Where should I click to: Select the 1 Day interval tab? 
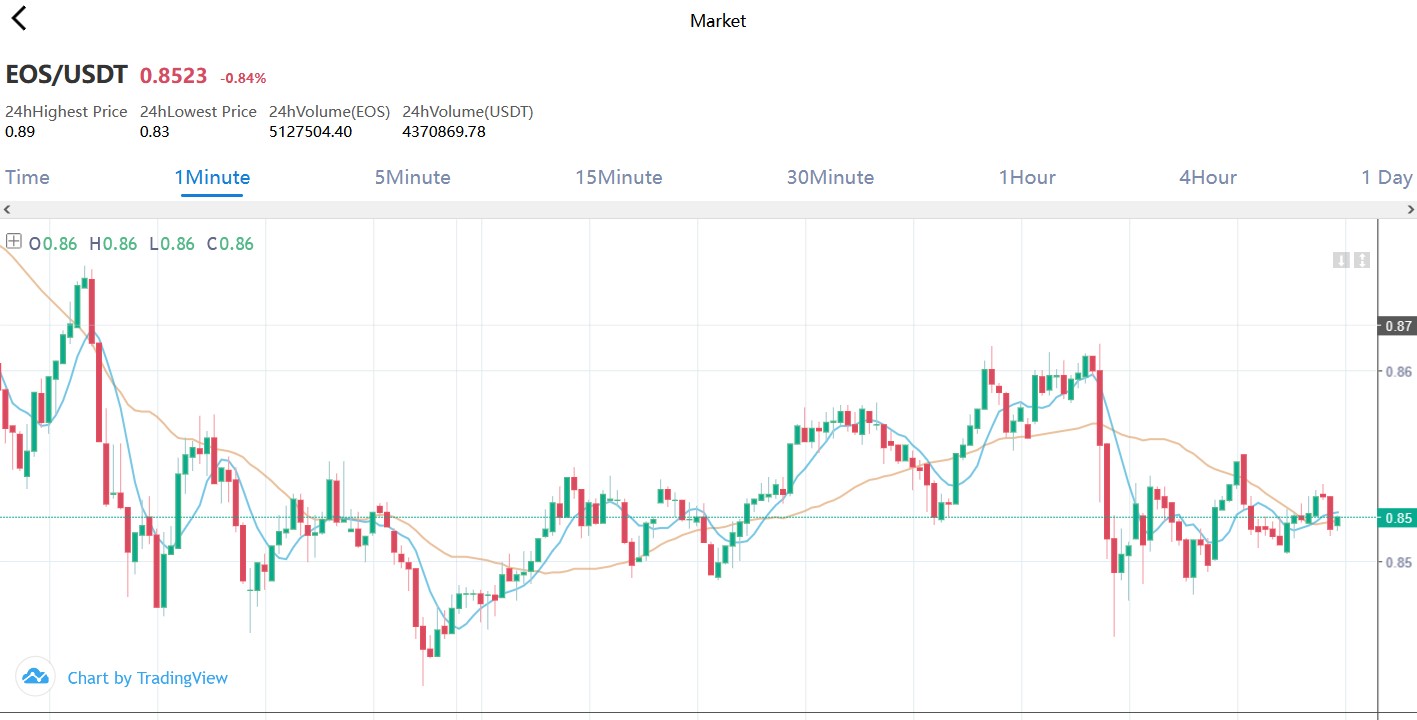1386,177
